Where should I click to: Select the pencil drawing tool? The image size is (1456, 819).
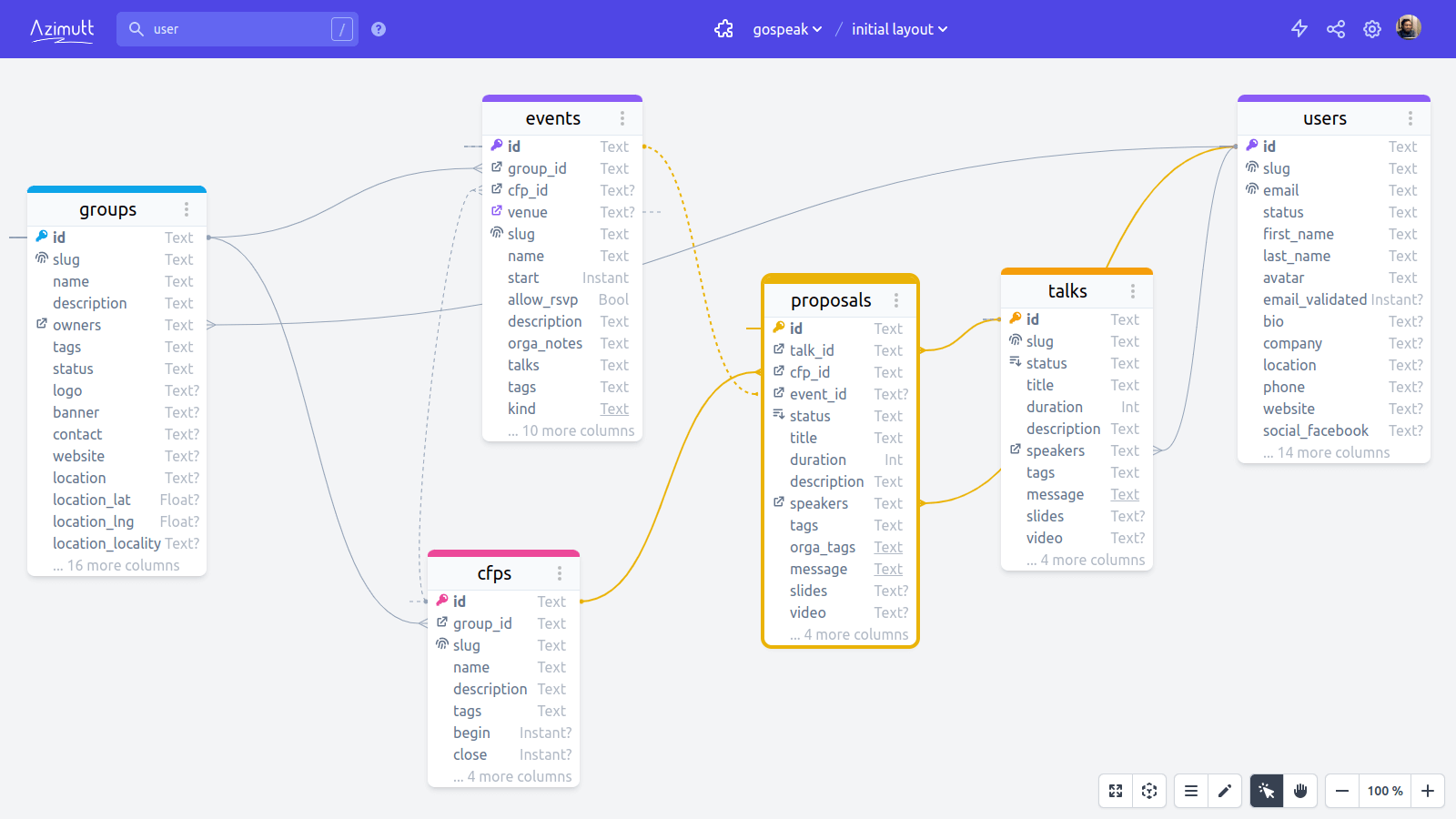pos(1225,791)
